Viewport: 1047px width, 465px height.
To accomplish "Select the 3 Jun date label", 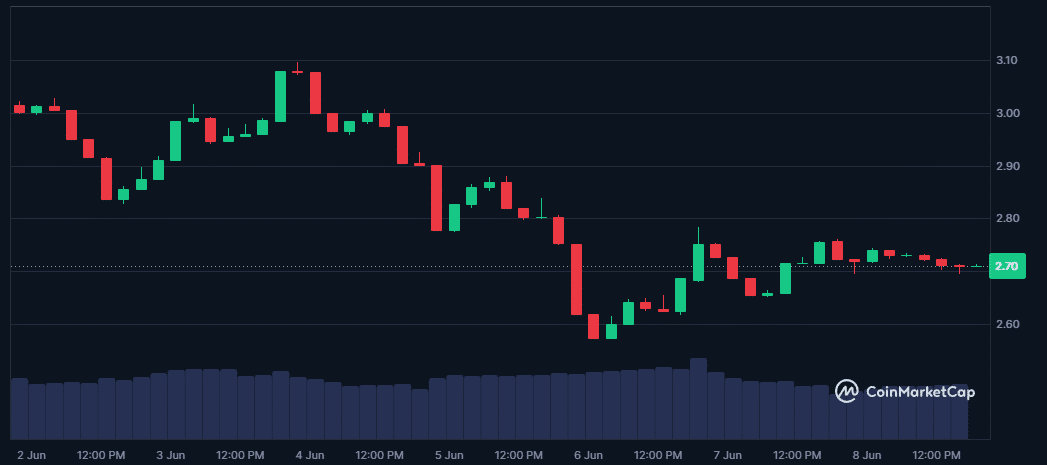I will tap(171, 455).
